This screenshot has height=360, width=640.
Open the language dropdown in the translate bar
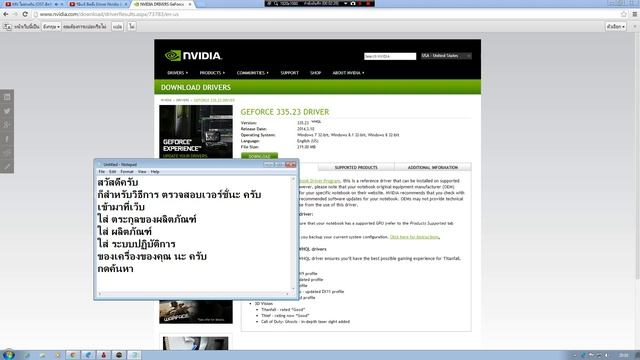click(51, 27)
